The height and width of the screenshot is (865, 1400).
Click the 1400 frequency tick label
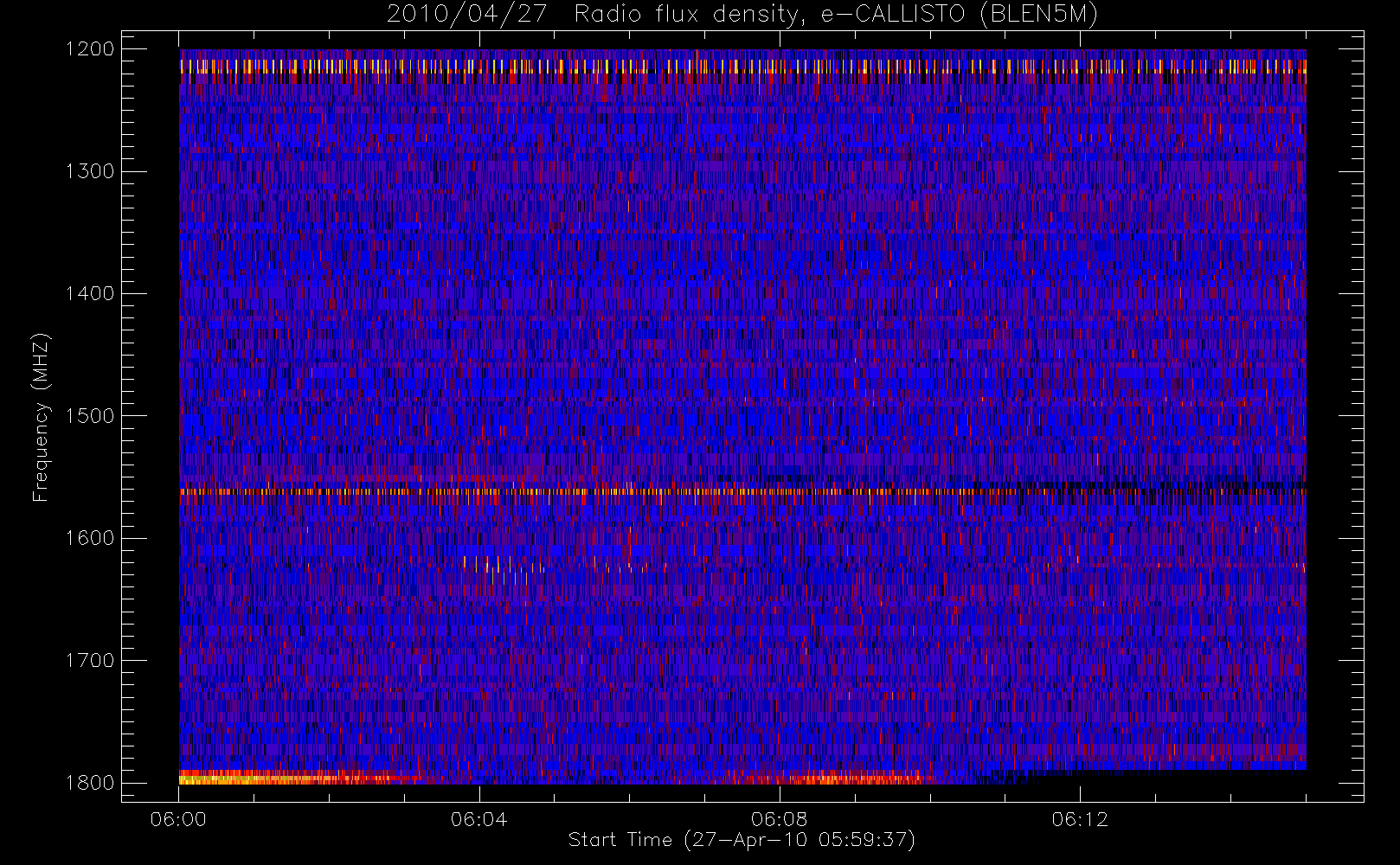pos(90,294)
